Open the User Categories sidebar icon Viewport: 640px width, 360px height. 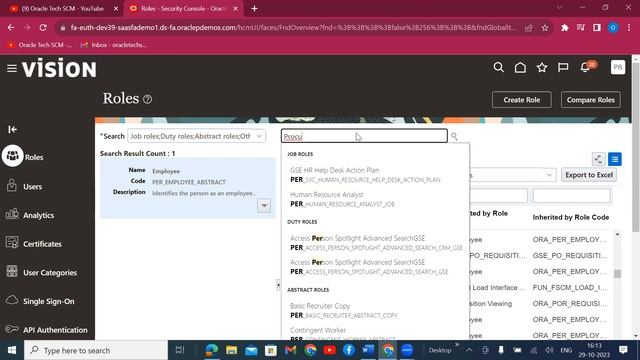click(x=12, y=271)
